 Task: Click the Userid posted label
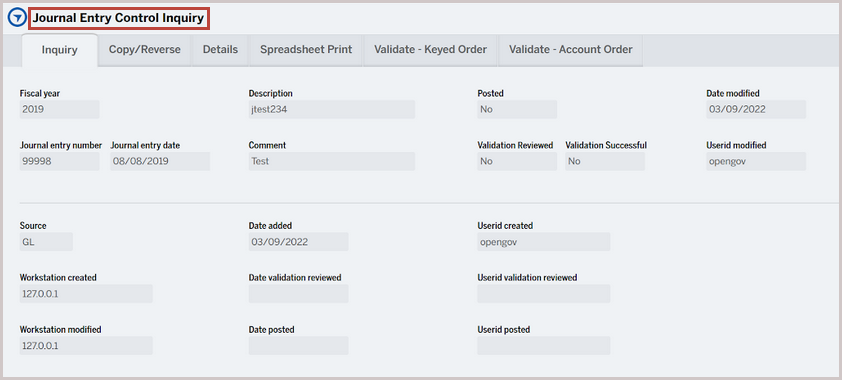coord(504,330)
